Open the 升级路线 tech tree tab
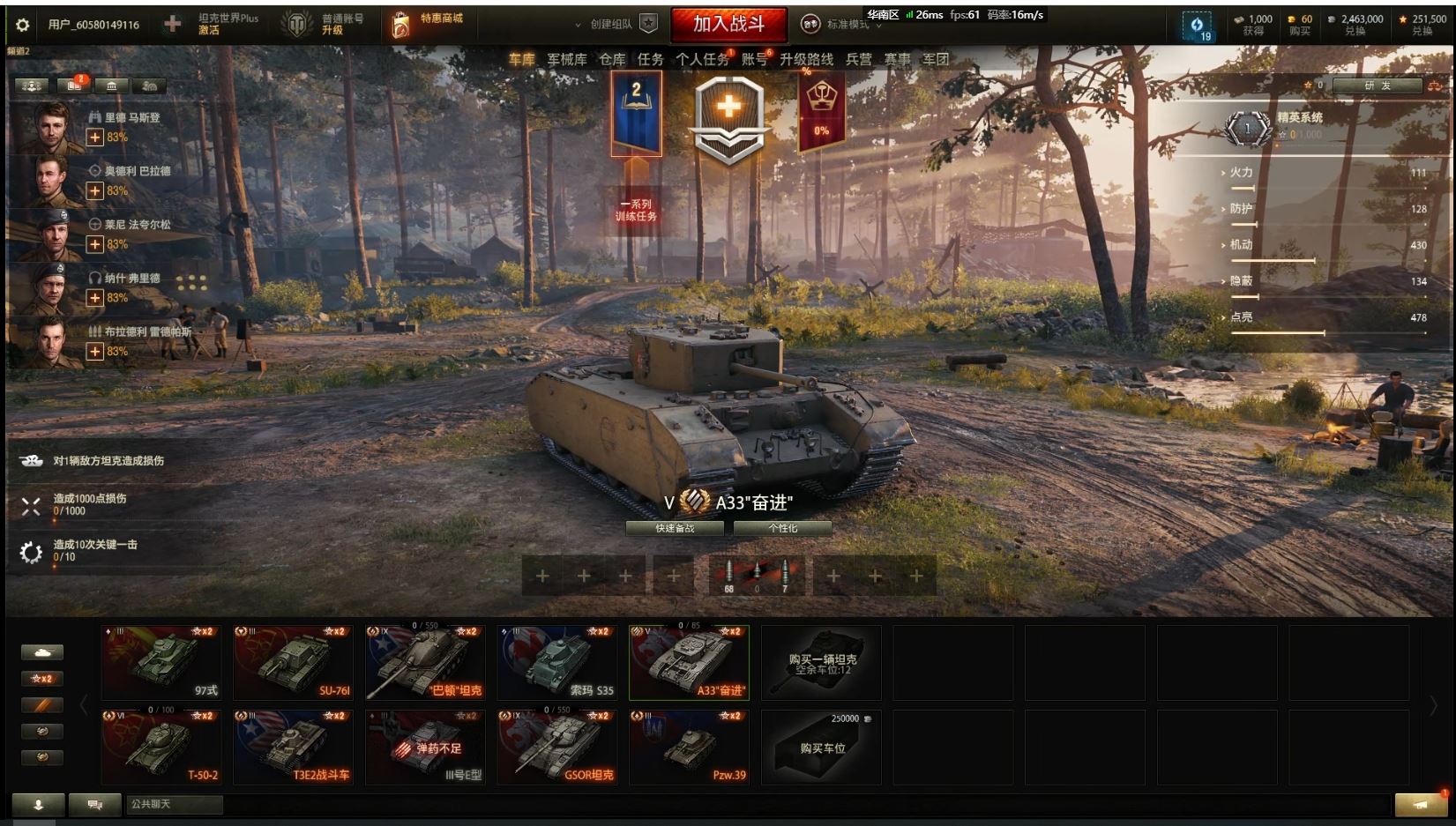The image size is (1456, 826). (x=806, y=59)
